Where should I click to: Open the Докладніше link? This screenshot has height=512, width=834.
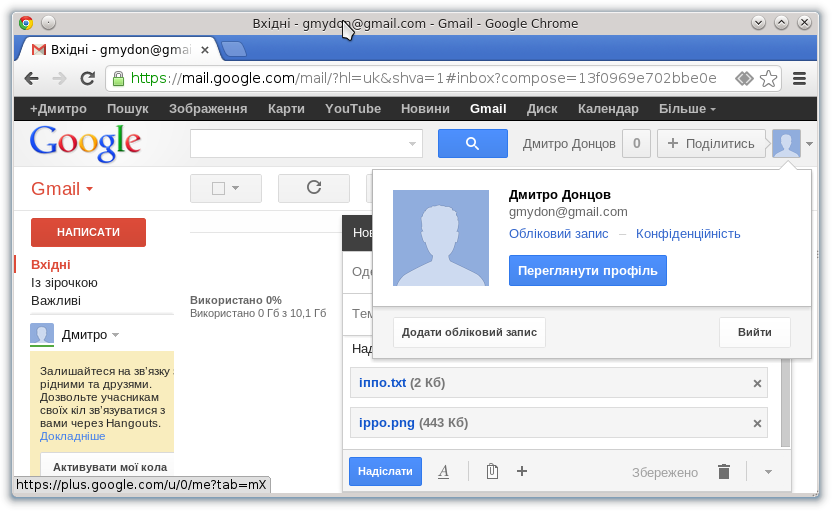[x=72, y=437]
